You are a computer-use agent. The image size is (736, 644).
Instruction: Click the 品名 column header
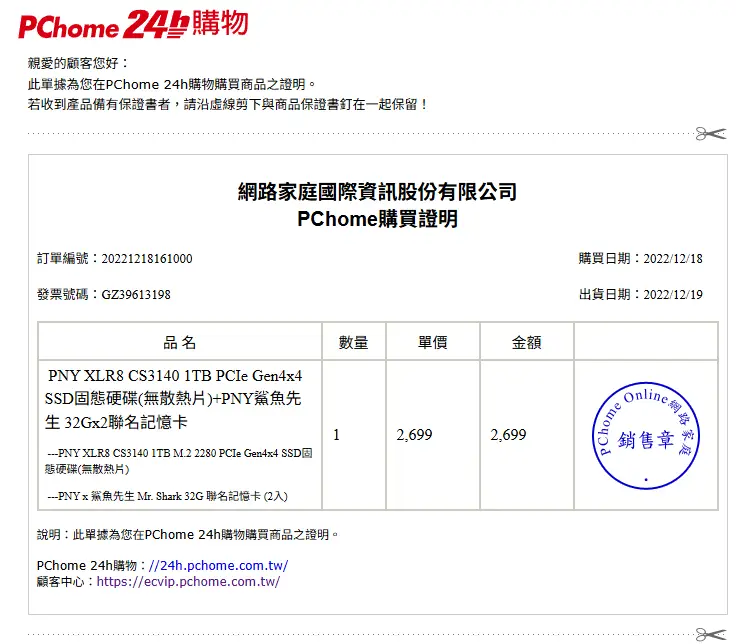pos(179,342)
